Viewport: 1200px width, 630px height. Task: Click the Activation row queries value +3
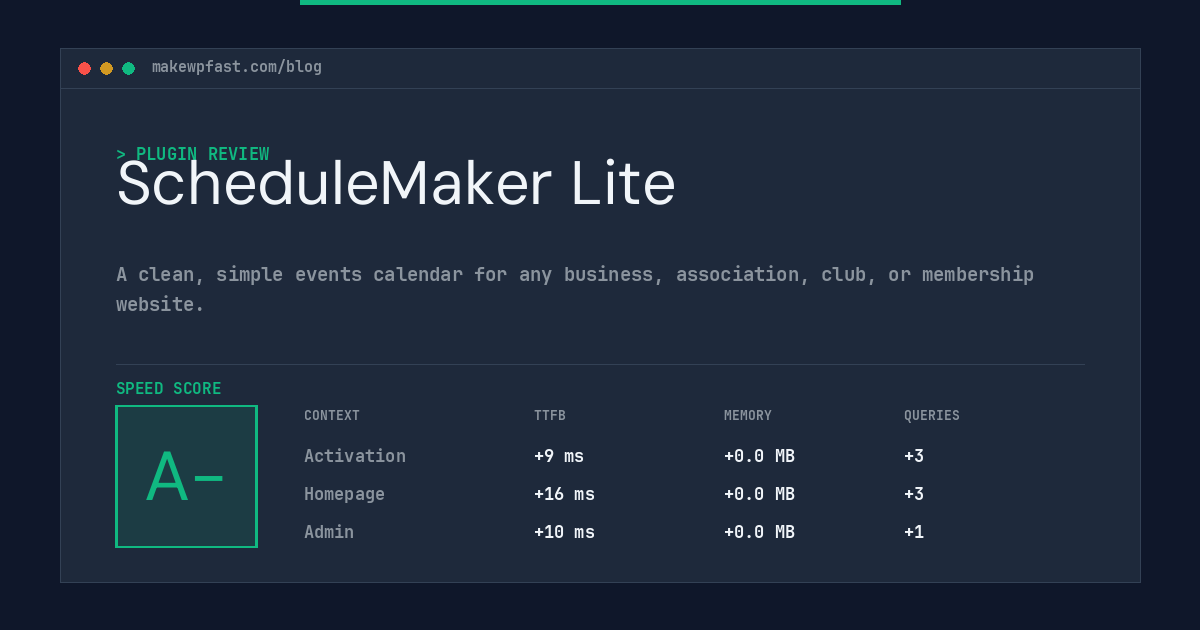tap(914, 456)
